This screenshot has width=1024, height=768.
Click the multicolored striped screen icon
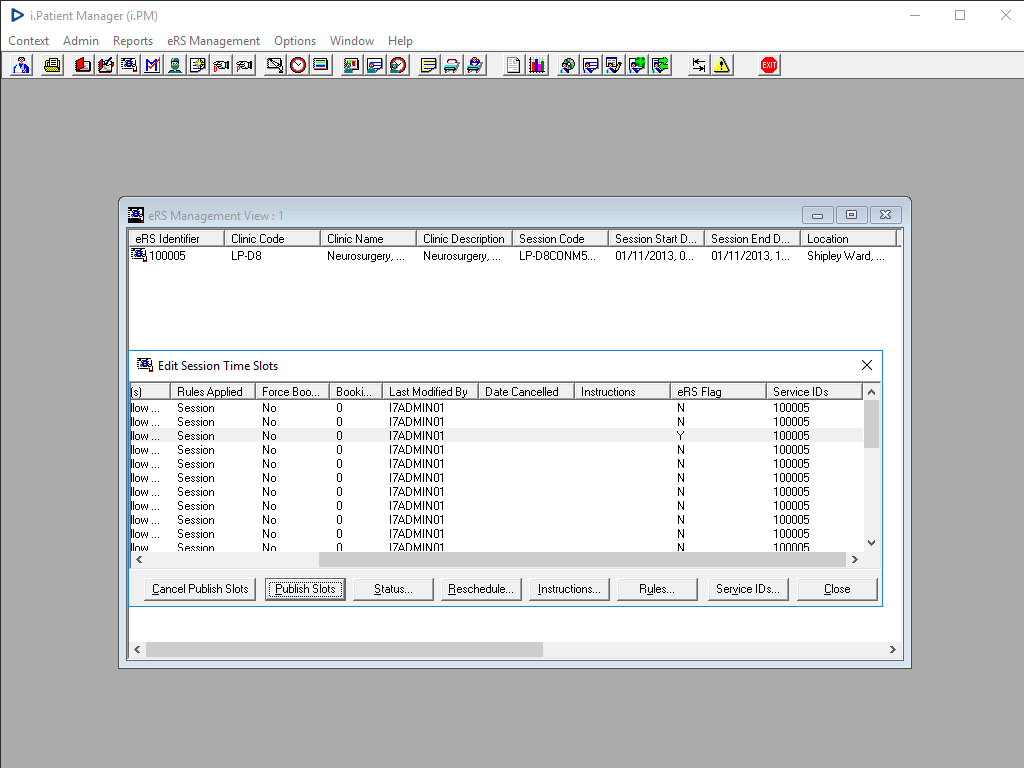tap(321, 65)
